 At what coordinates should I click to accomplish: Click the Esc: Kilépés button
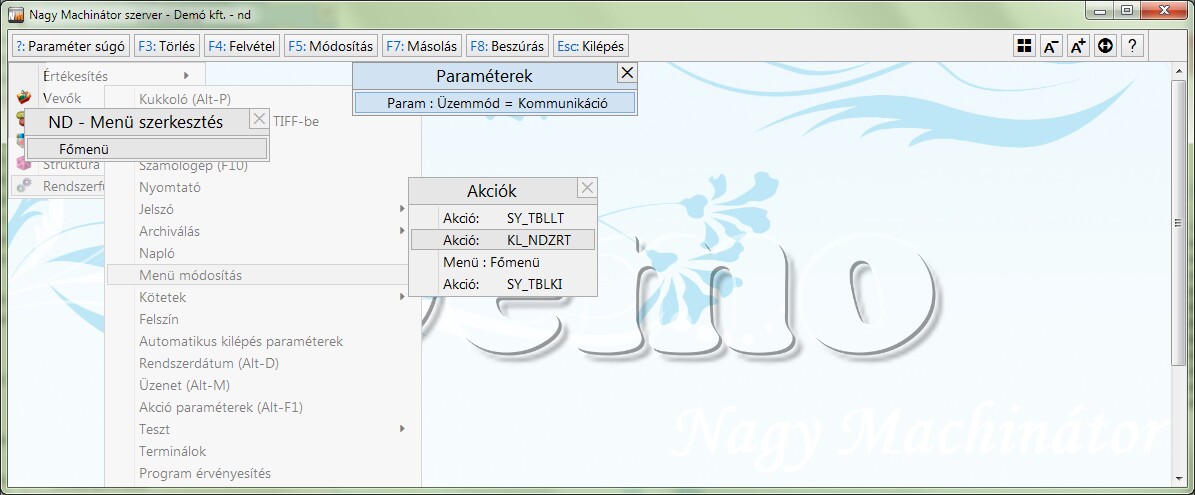(591, 46)
